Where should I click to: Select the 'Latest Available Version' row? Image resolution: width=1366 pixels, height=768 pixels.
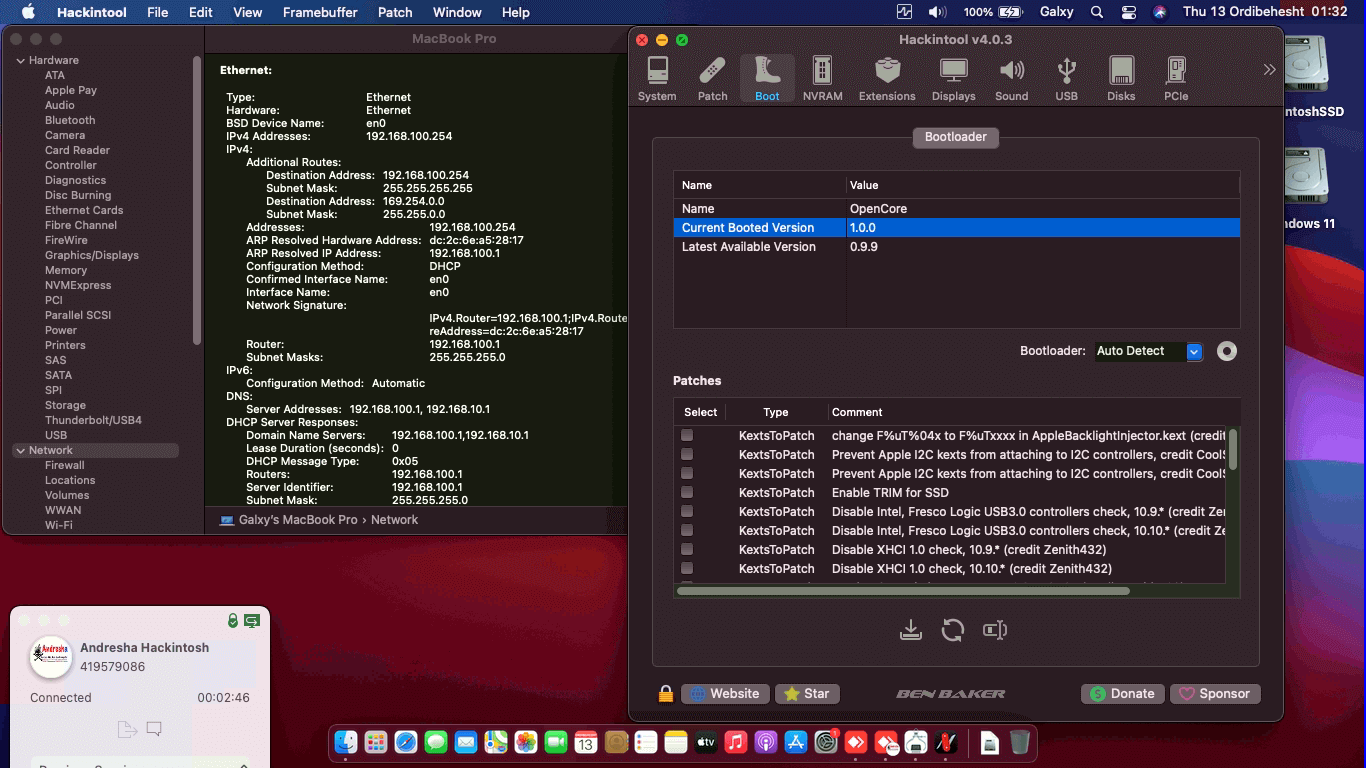pyautogui.click(x=956, y=247)
